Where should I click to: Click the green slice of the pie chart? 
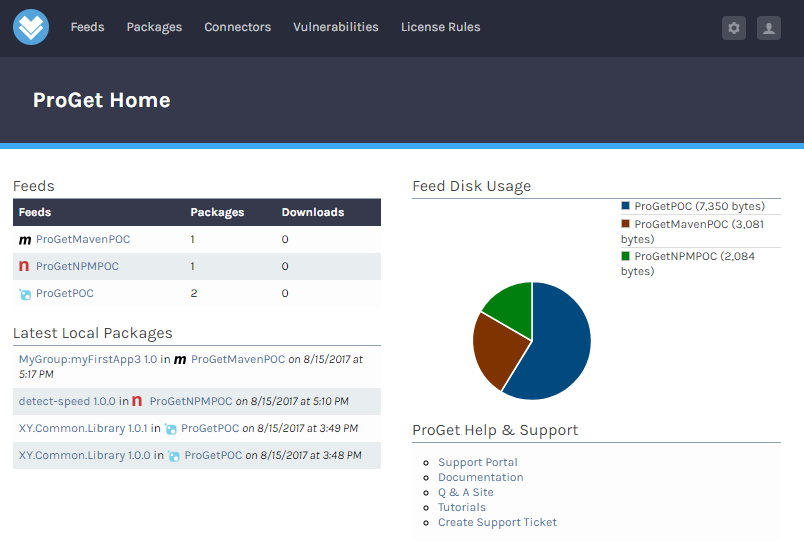tap(510, 304)
